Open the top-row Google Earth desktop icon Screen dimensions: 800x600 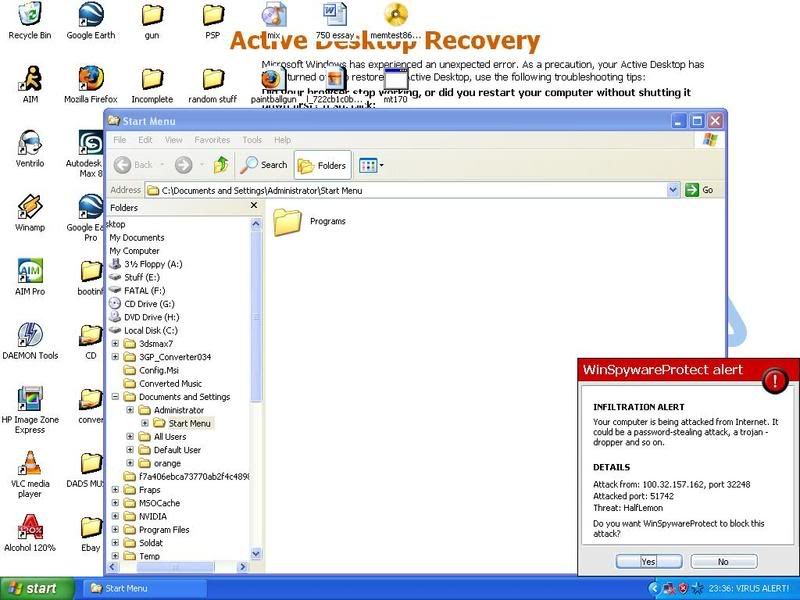point(91,20)
